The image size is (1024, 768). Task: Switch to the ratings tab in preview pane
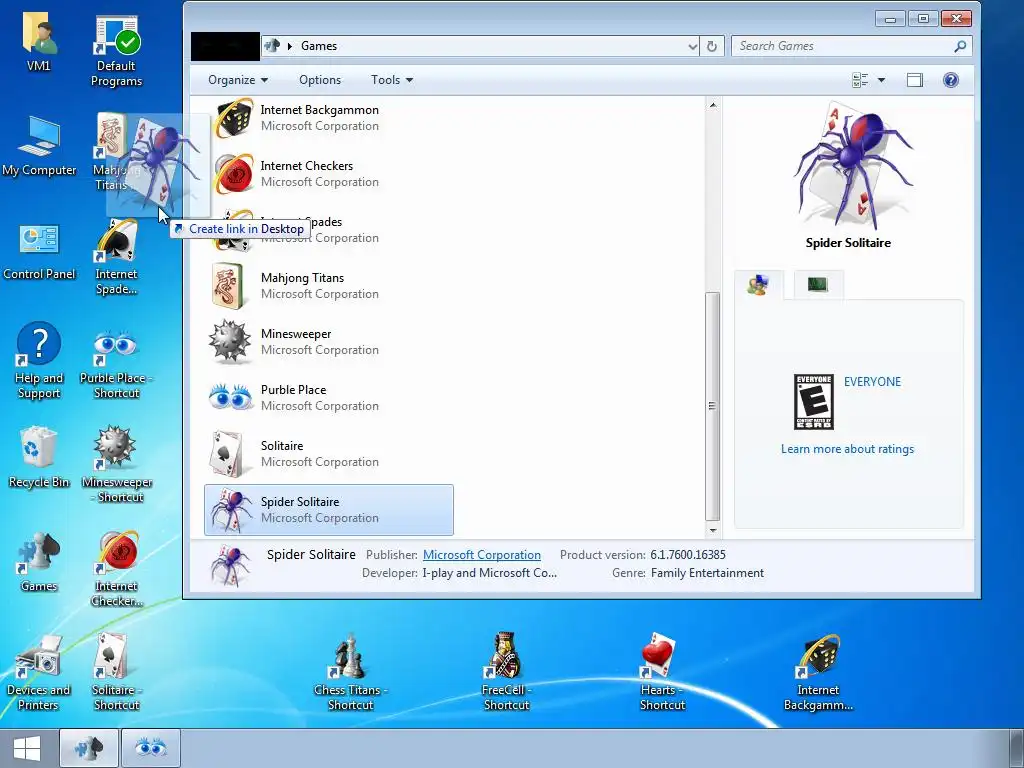tap(758, 285)
